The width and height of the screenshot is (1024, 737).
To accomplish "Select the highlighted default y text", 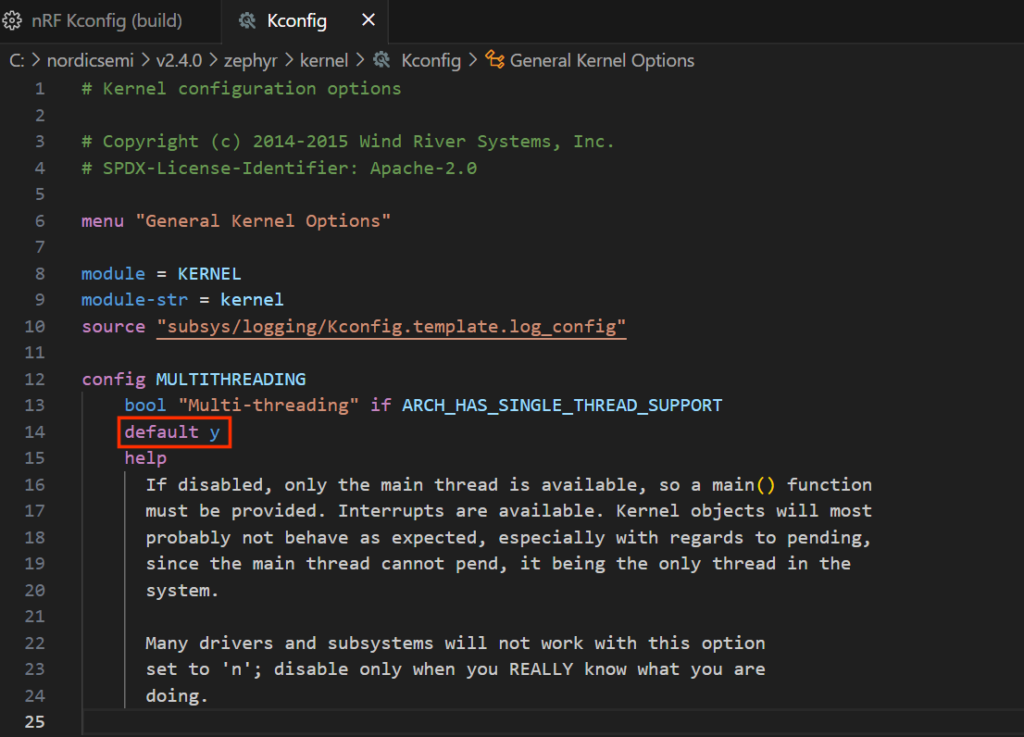I will (x=172, y=431).
